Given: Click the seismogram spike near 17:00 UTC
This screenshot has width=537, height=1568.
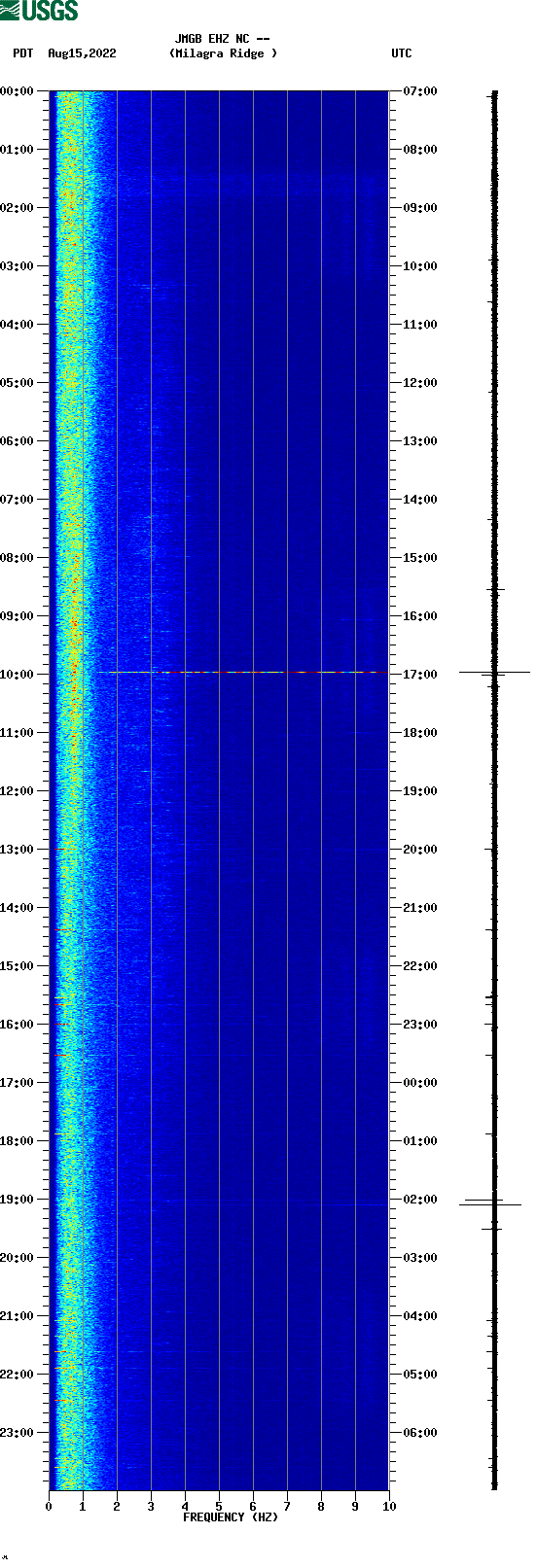Looking at the screenshot, I should click(494, 672).
